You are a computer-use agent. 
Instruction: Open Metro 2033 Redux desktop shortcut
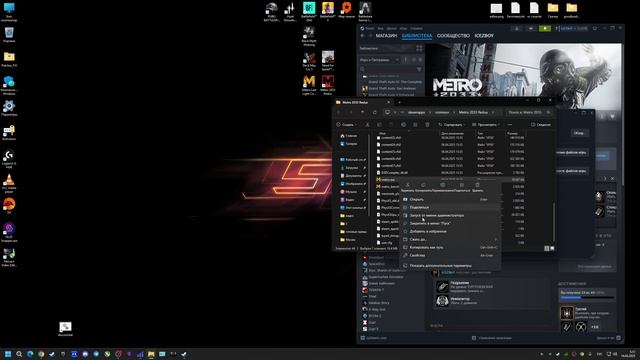(x=328, y=85)
